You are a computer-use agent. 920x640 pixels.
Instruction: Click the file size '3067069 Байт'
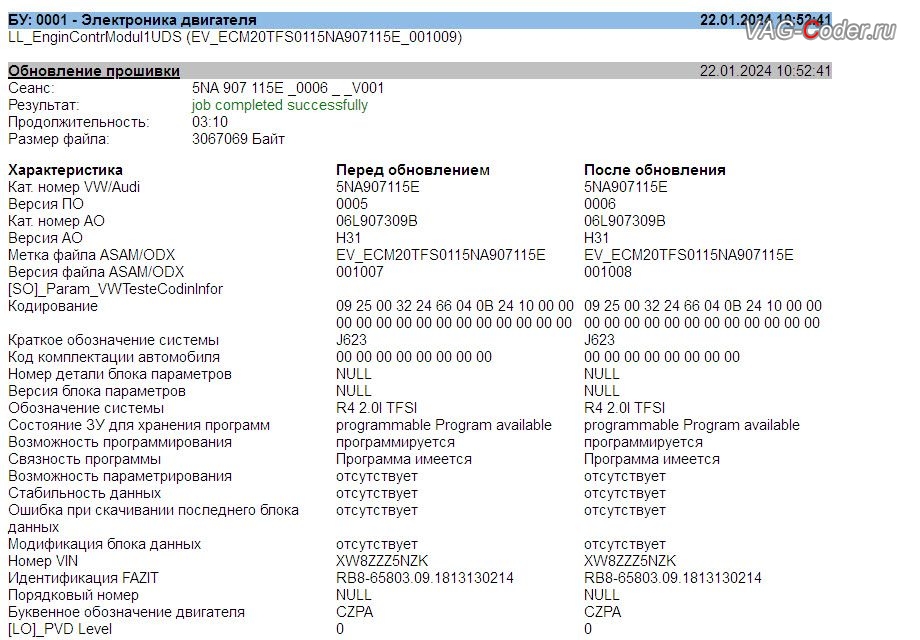coord(238,139)
